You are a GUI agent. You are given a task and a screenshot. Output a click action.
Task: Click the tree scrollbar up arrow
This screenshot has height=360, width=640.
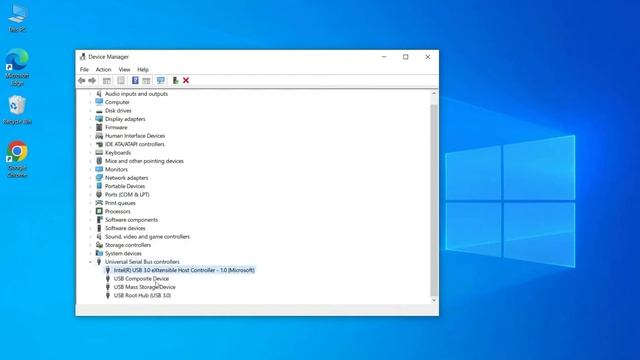point(434,93)
